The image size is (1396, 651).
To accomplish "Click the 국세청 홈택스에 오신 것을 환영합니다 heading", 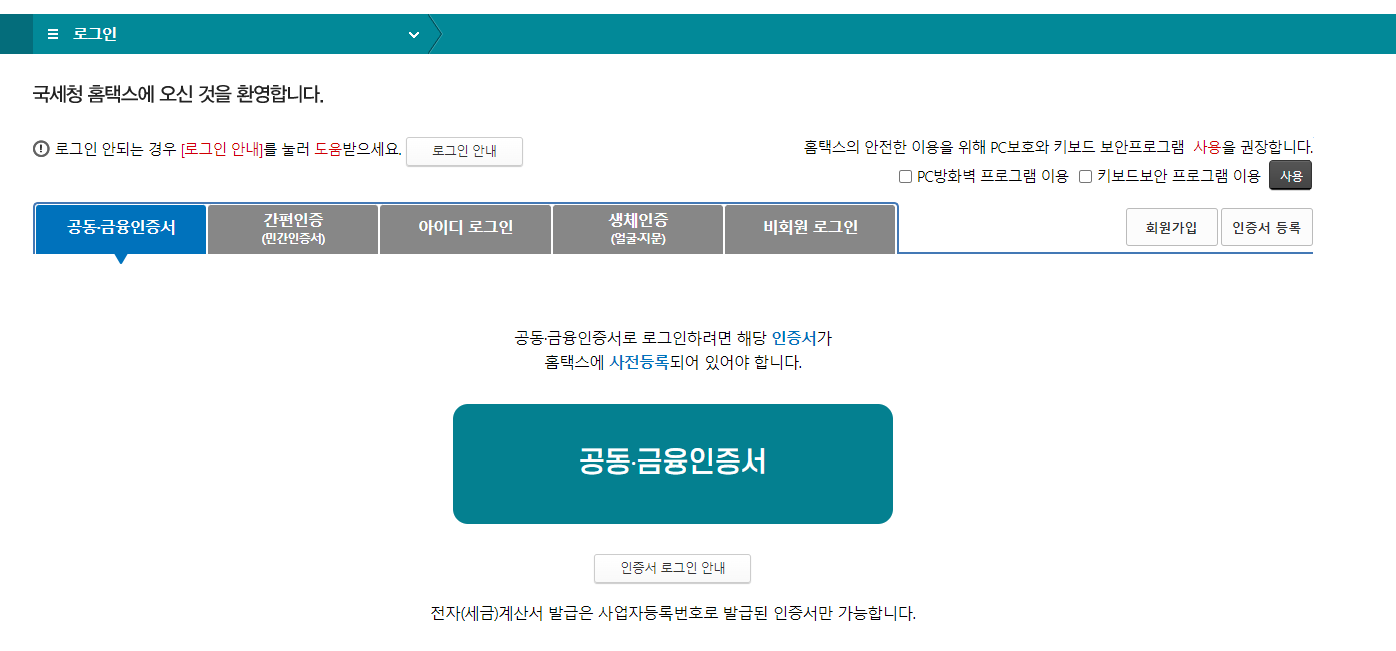I will (x=178, y=95).
